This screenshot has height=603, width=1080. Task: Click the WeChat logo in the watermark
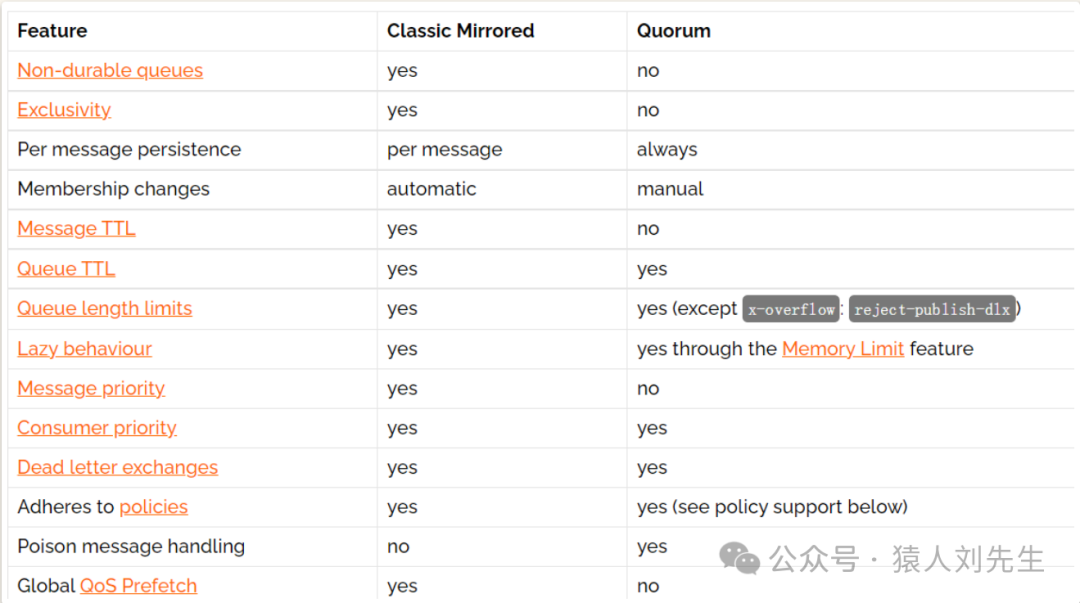[741, 558]
